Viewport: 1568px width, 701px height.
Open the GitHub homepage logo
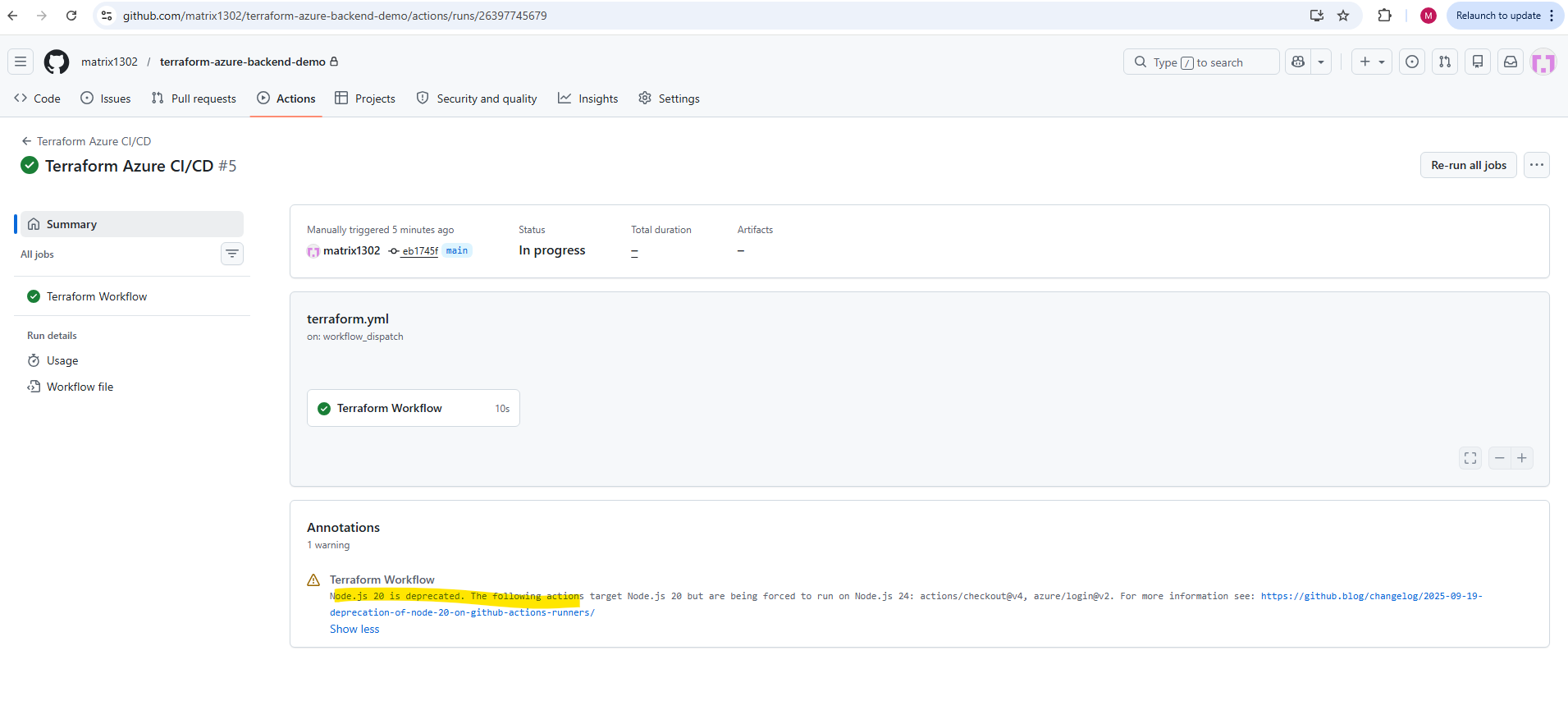tap(57, 62)
